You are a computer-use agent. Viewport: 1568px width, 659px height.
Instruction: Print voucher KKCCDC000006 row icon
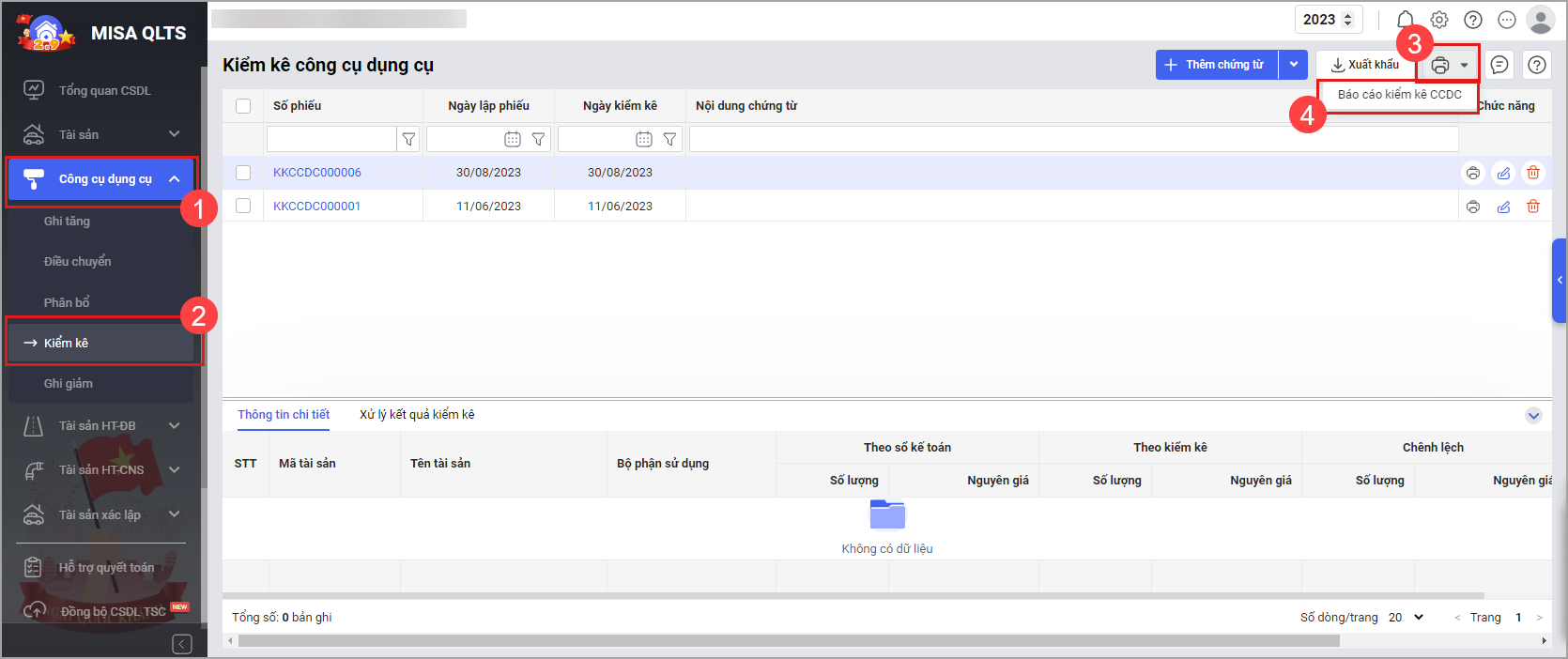(x=1473, y=173)
